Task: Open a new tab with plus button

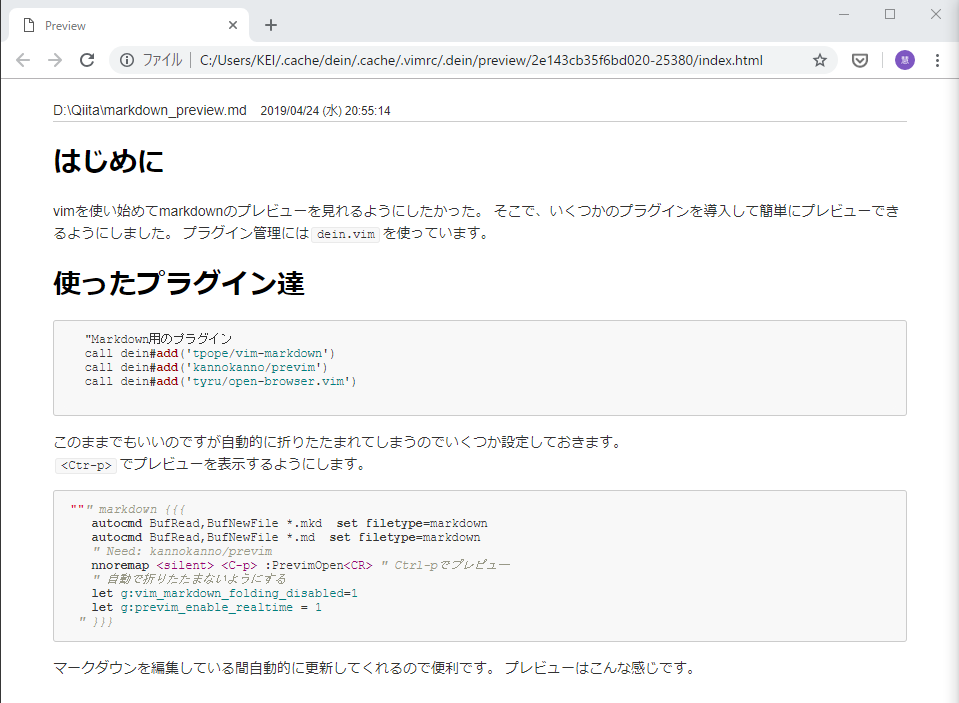Action: 271,25
